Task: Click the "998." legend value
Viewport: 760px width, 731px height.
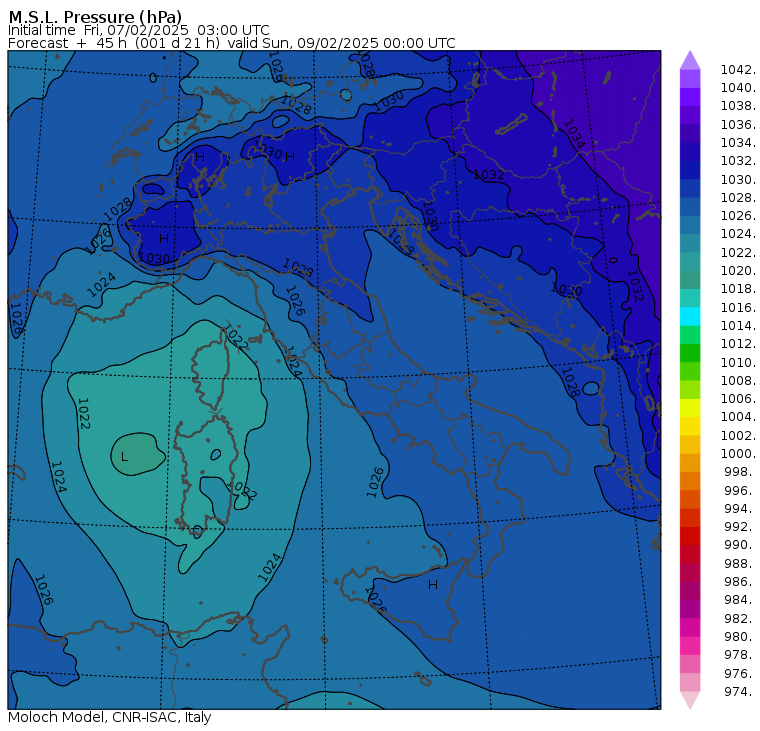Action: [x=740, y=472]
